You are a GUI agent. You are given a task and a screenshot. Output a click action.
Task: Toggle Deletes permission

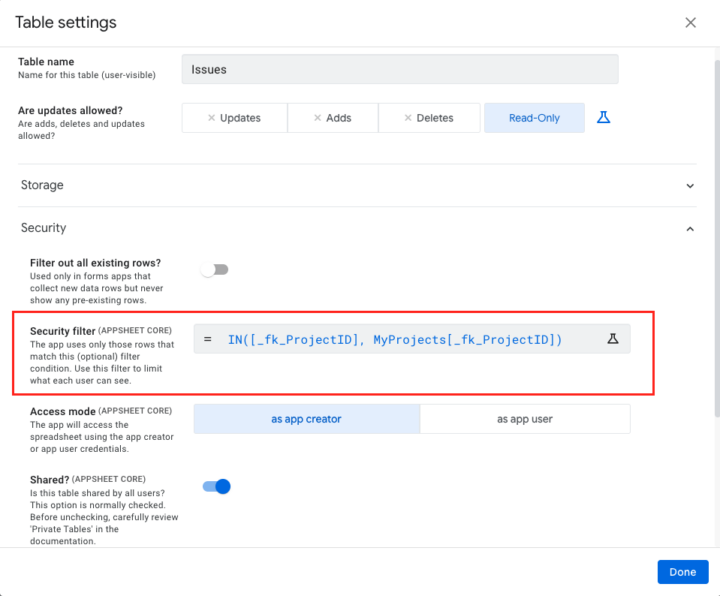coord(429,118)
